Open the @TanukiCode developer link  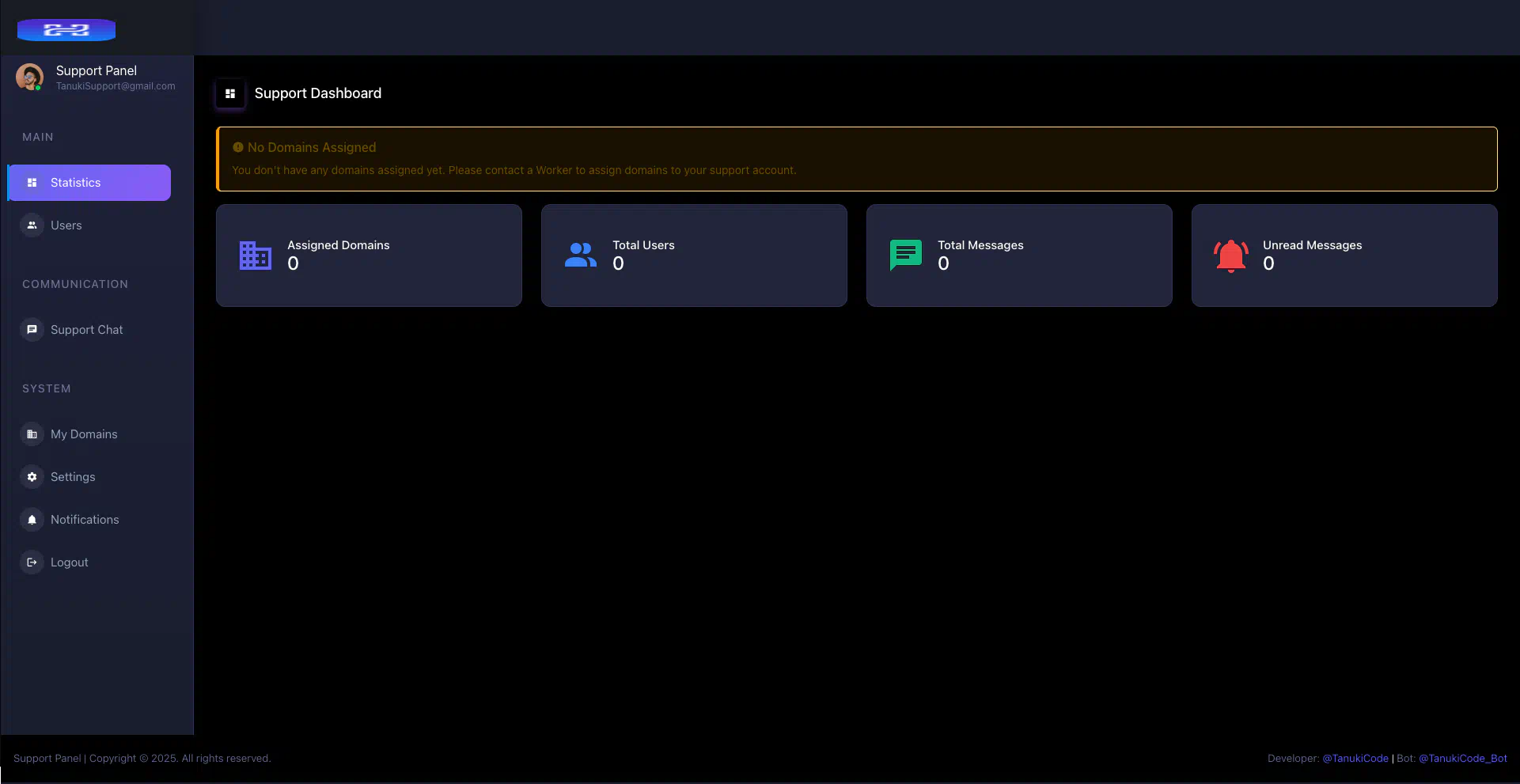click(x=1355, y=758)
